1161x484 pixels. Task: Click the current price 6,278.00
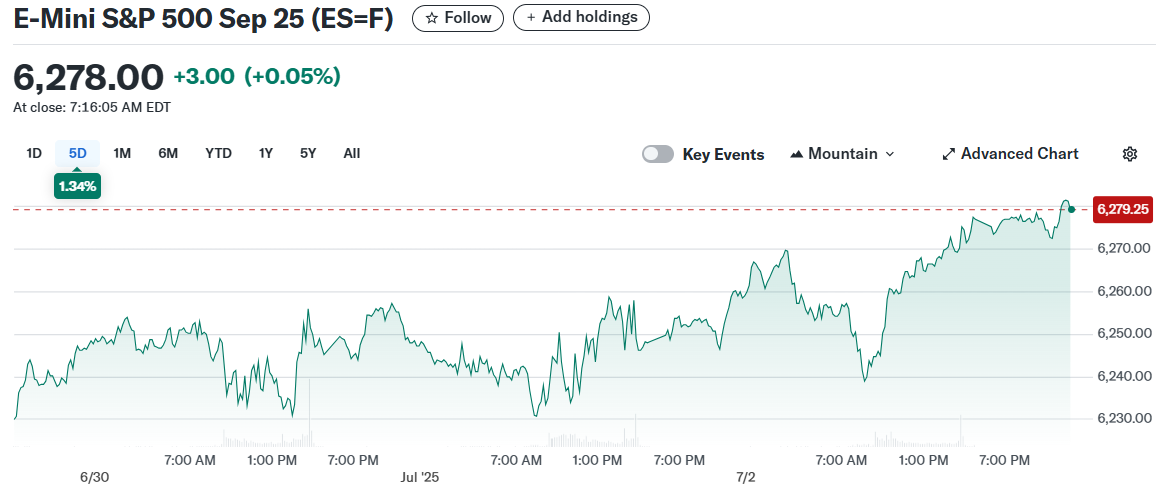click(x=89, y=77)
